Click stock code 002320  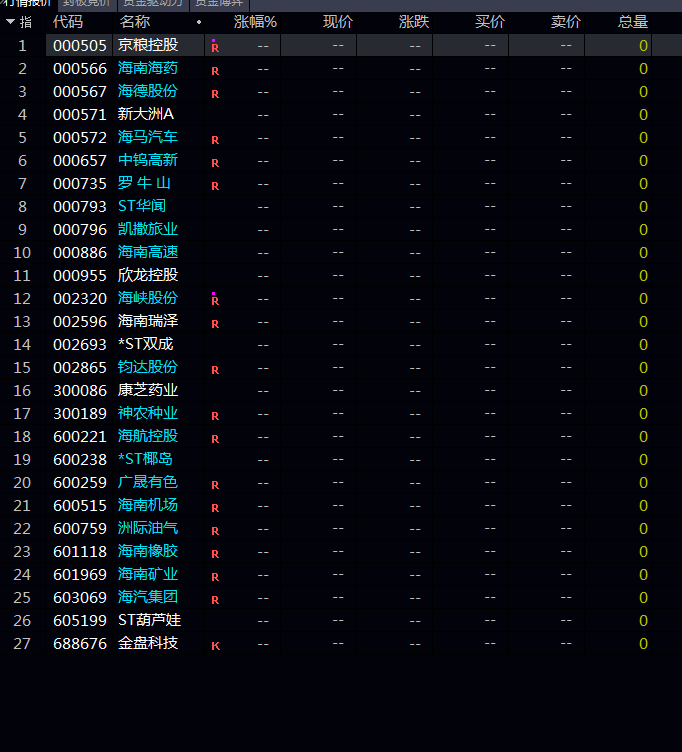[x=80, y=299]
